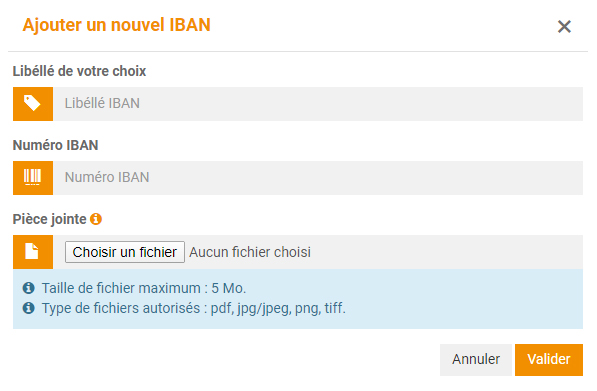Open the Choisir un fichier file picker

[125, 252]
